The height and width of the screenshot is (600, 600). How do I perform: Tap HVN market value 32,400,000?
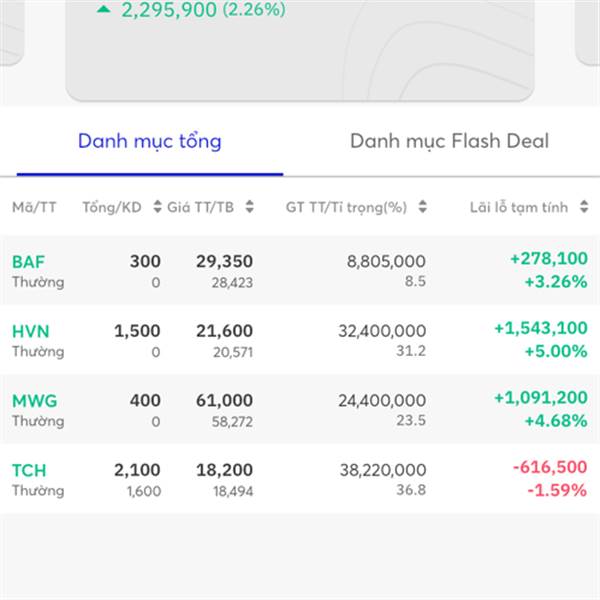point(382,331)
